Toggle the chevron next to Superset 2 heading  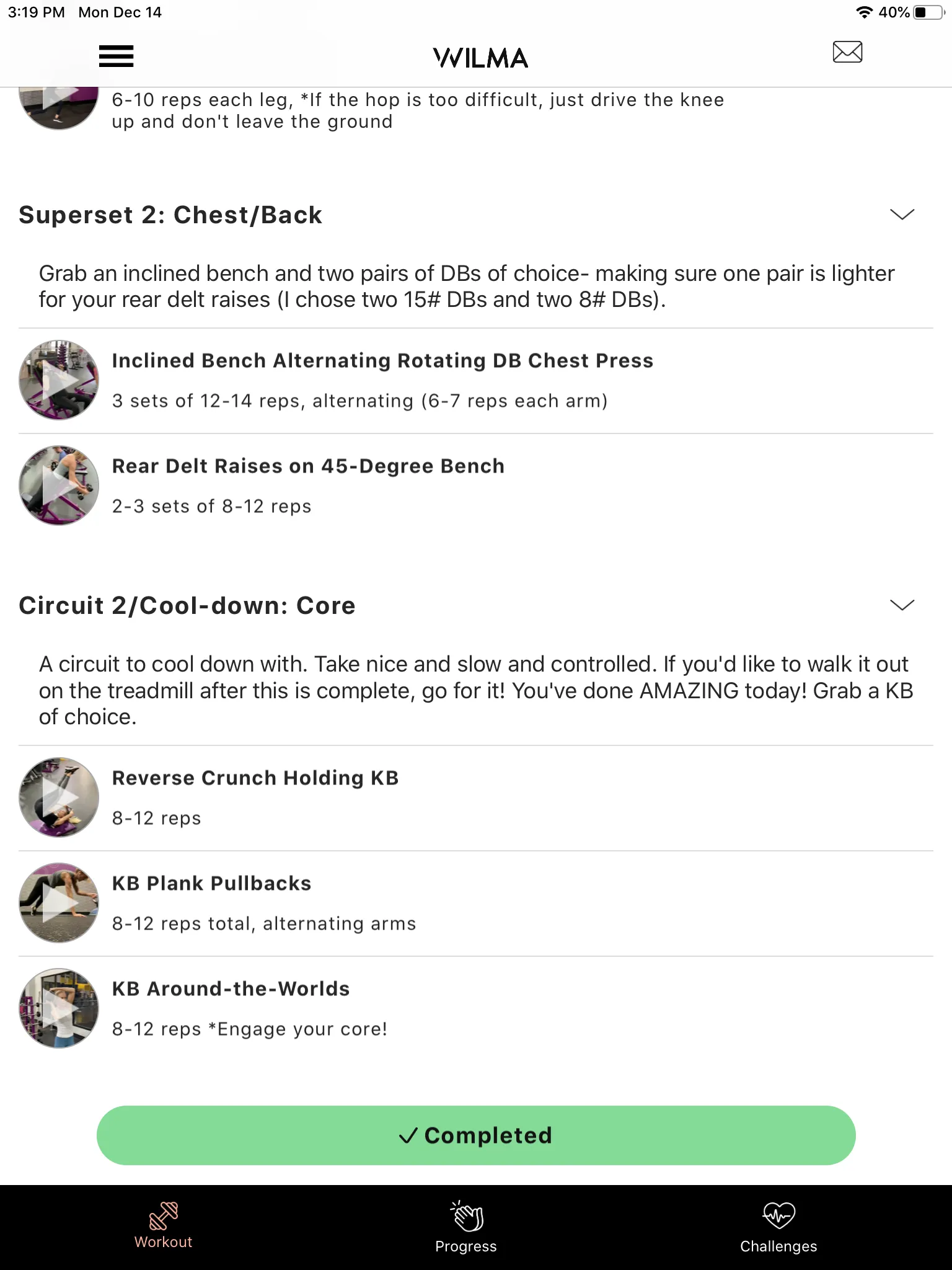coord(904,215)
